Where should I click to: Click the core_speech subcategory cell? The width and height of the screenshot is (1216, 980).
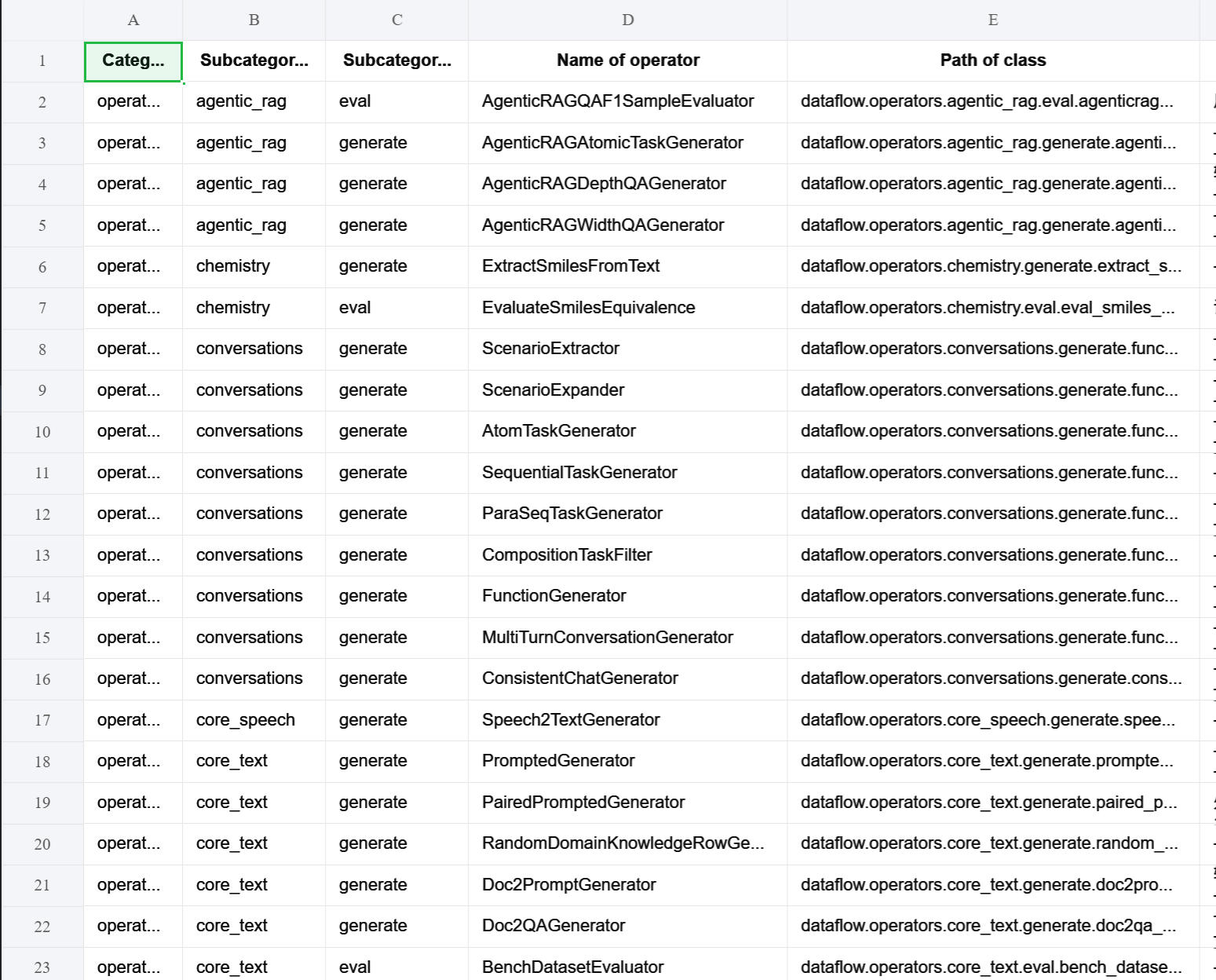pyautogui.click(x=246, y=720)
